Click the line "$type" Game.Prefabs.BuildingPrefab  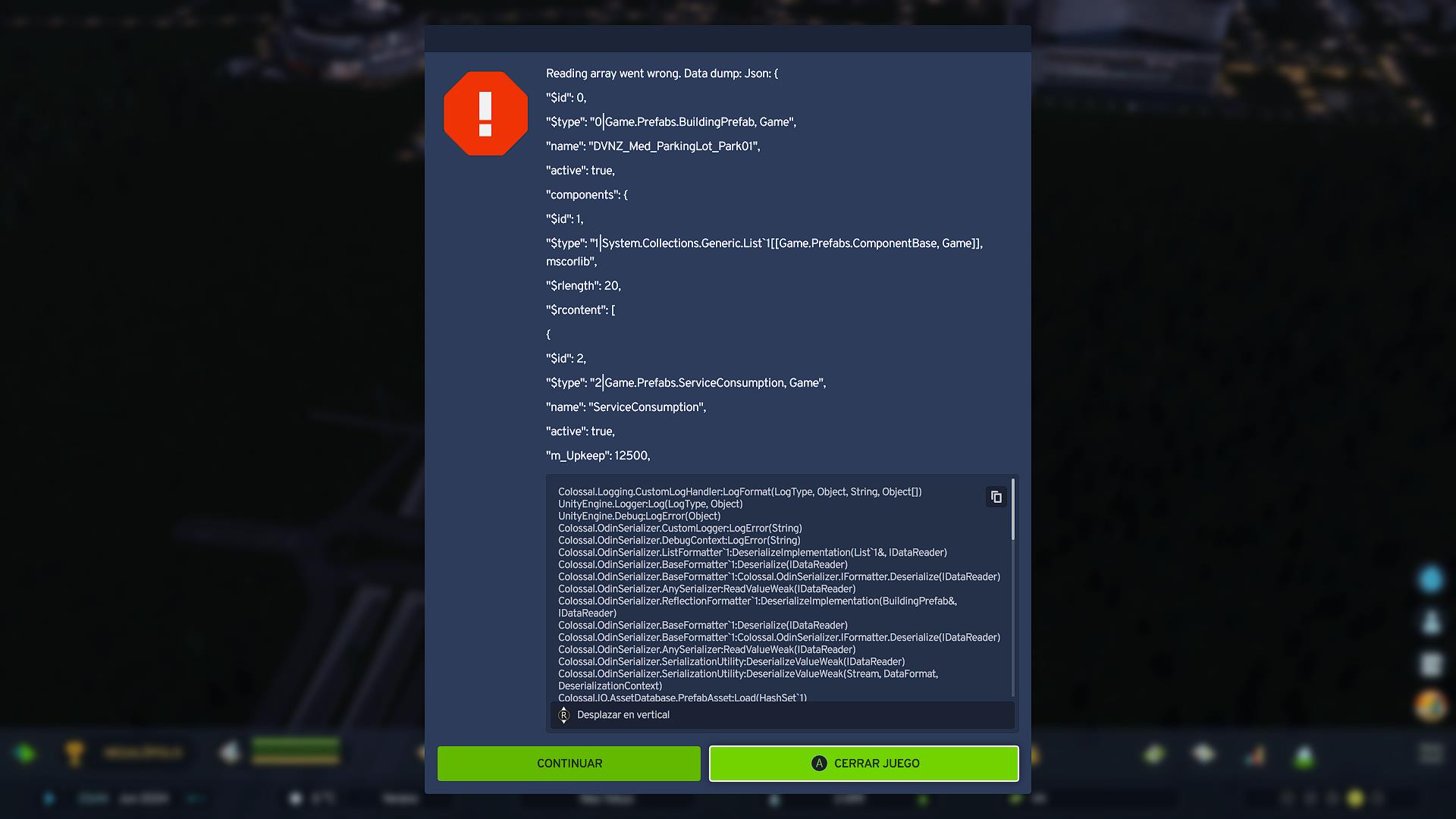point(671,122)
